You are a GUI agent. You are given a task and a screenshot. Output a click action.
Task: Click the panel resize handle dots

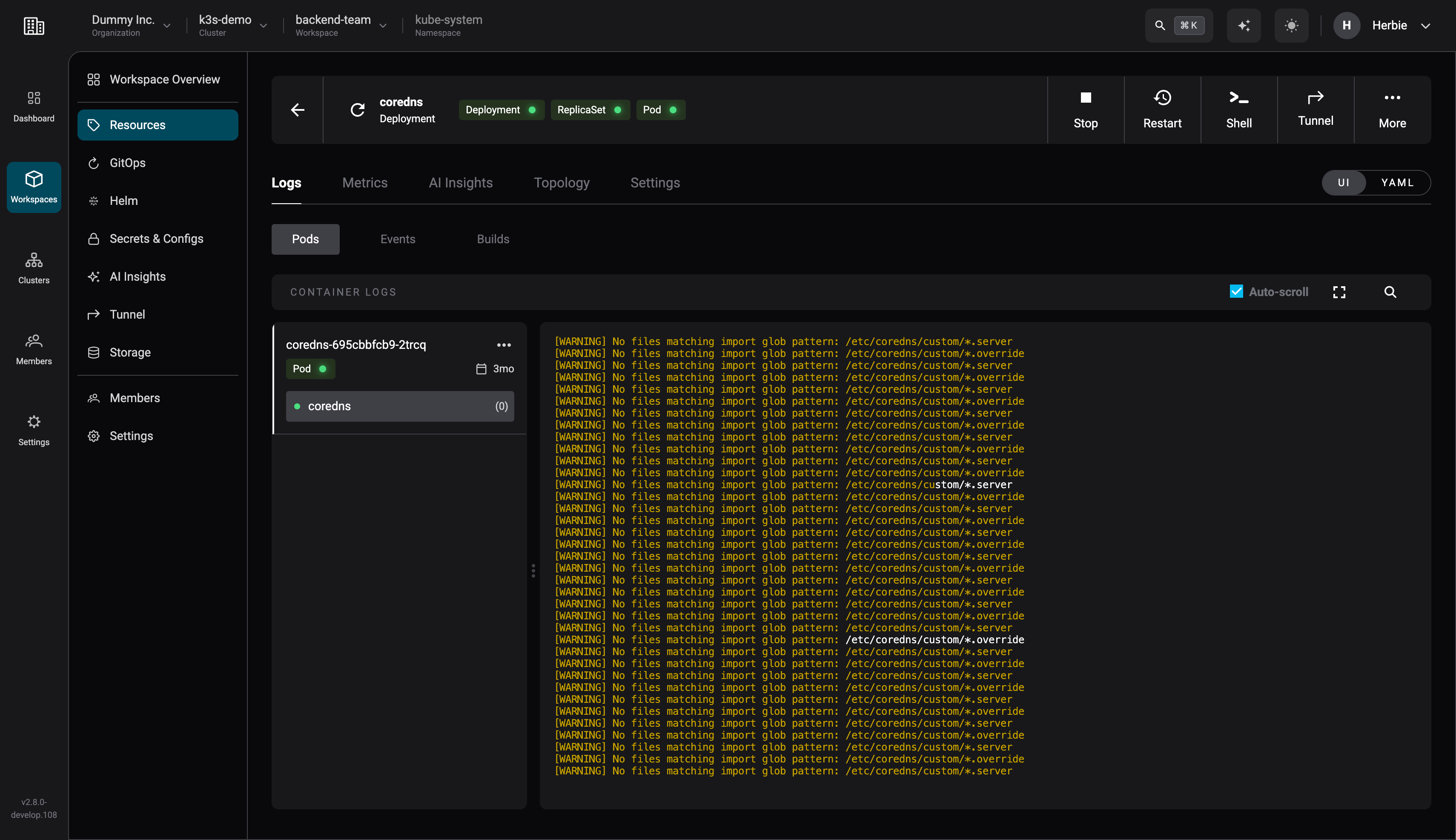[533, 570]
